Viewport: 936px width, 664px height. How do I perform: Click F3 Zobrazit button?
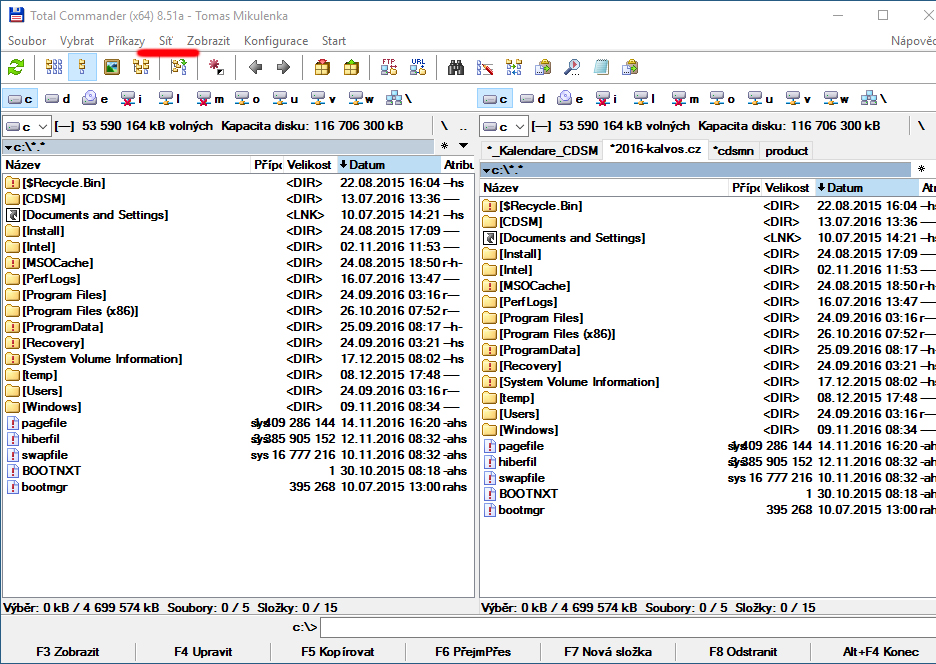click(67, 651)
